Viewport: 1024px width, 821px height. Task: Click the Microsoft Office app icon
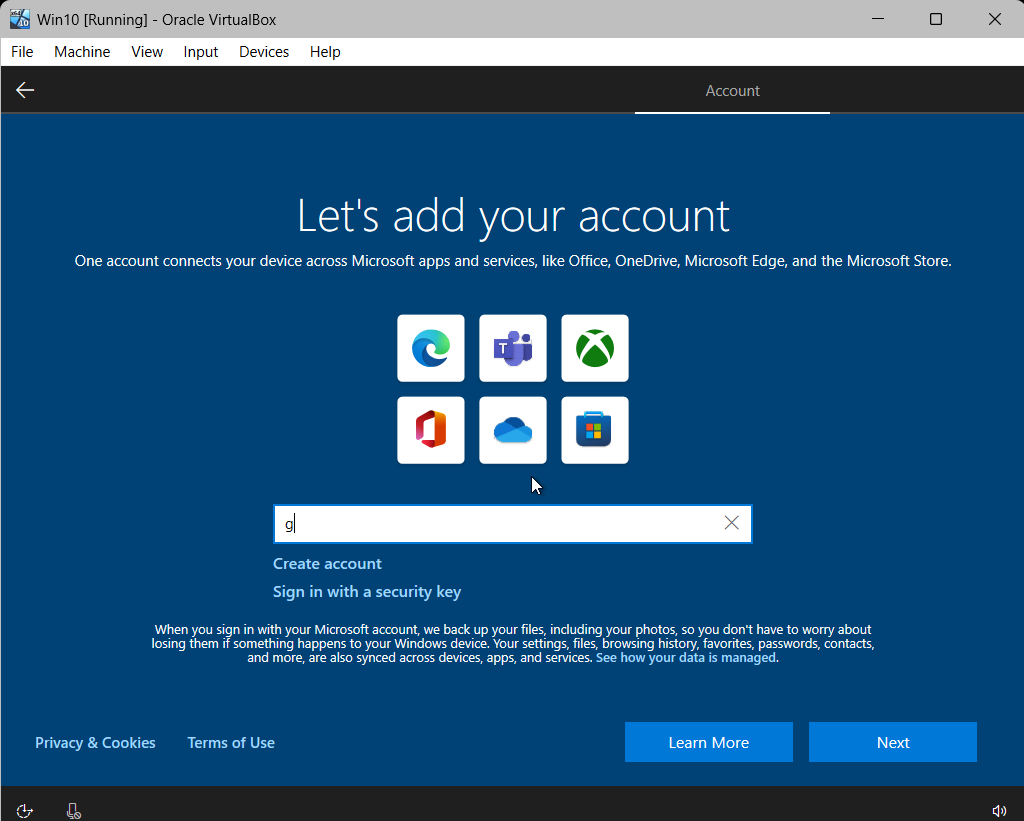(430, 430)
